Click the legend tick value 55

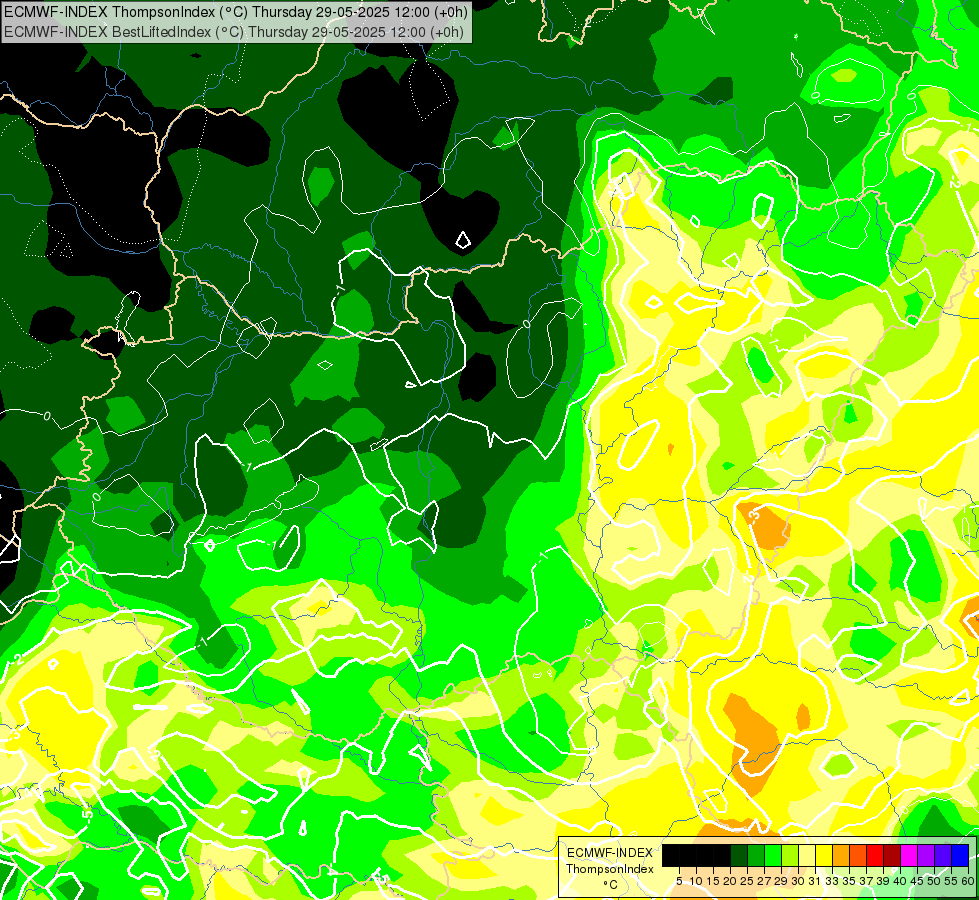click(x=952, y=881)
